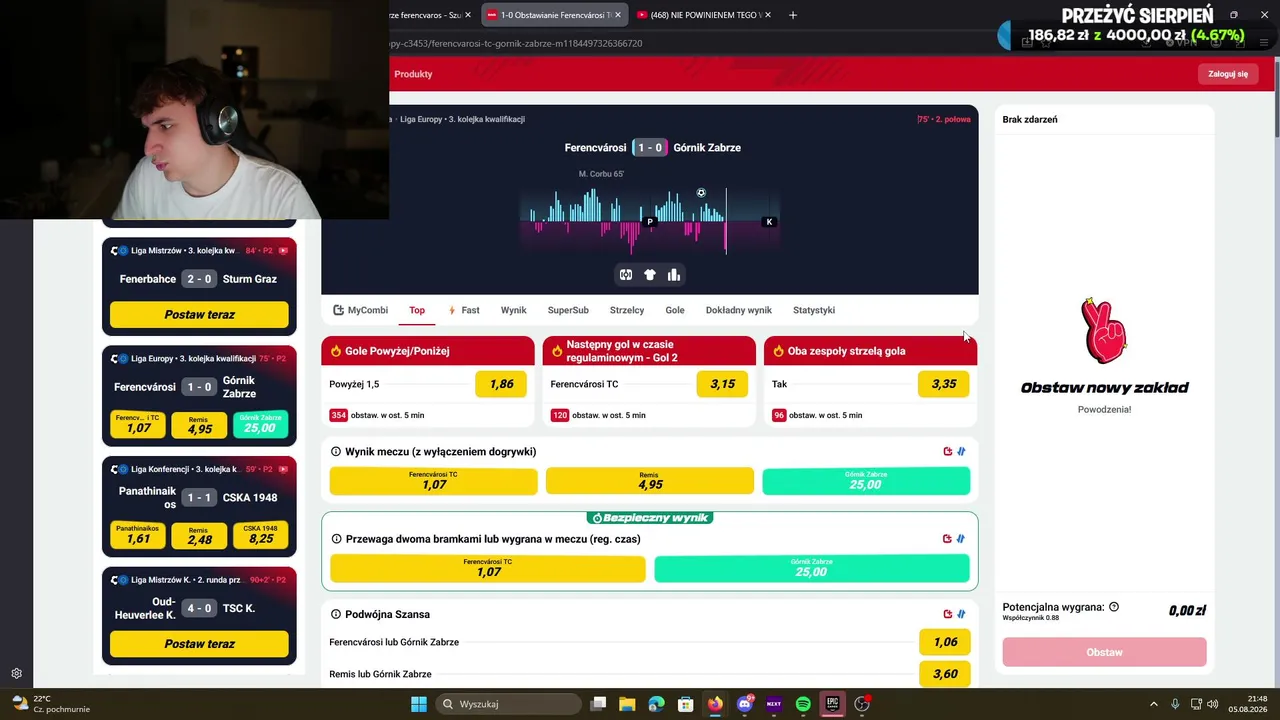
Task: Open File Explorer from the taskbar
Action: (x=627, y=704)
